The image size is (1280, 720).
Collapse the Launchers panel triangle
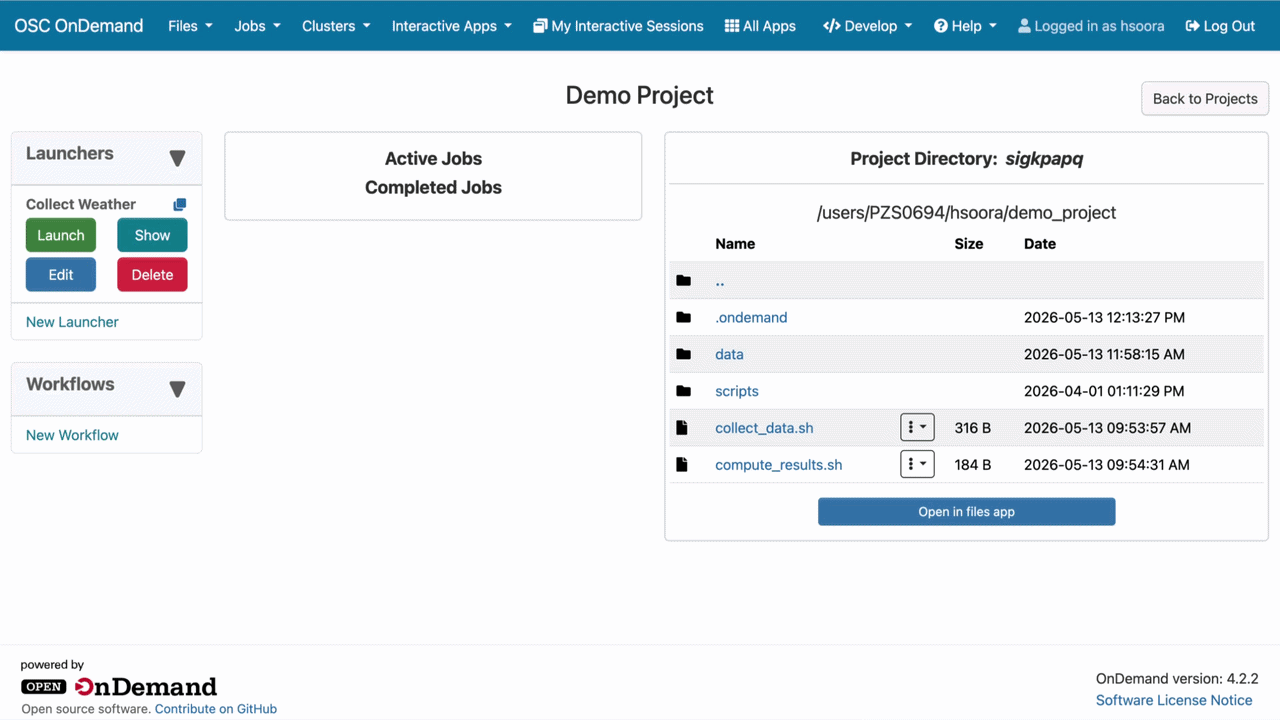pyautogui.click(x=177, y=158)
